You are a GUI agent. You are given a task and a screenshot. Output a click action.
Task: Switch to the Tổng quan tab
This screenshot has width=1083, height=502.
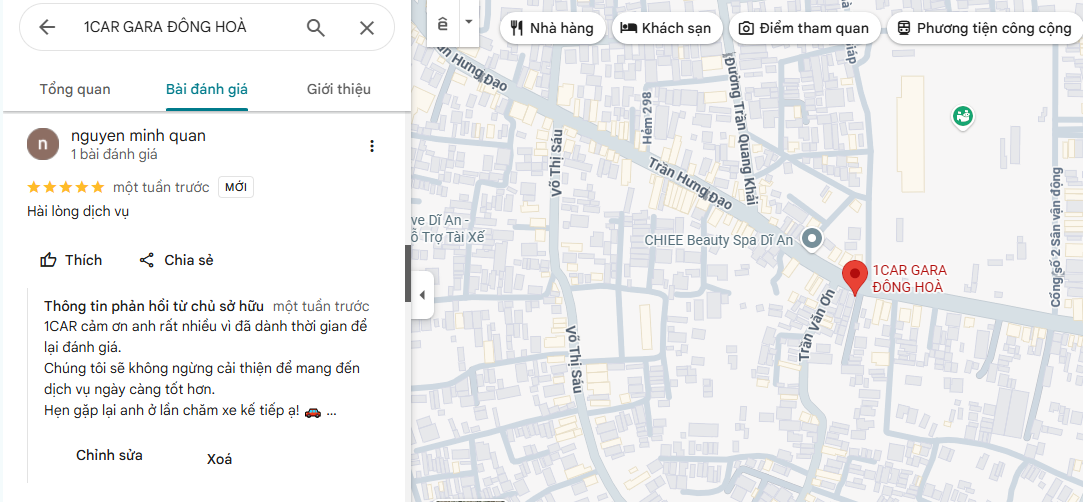[75, 89]
